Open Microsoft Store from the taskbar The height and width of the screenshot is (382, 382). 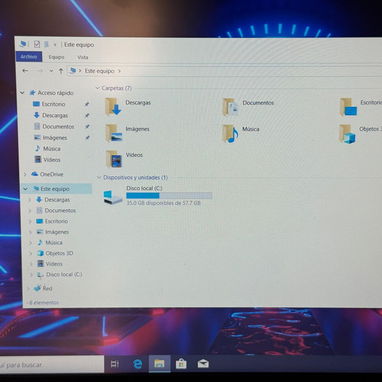181,364
